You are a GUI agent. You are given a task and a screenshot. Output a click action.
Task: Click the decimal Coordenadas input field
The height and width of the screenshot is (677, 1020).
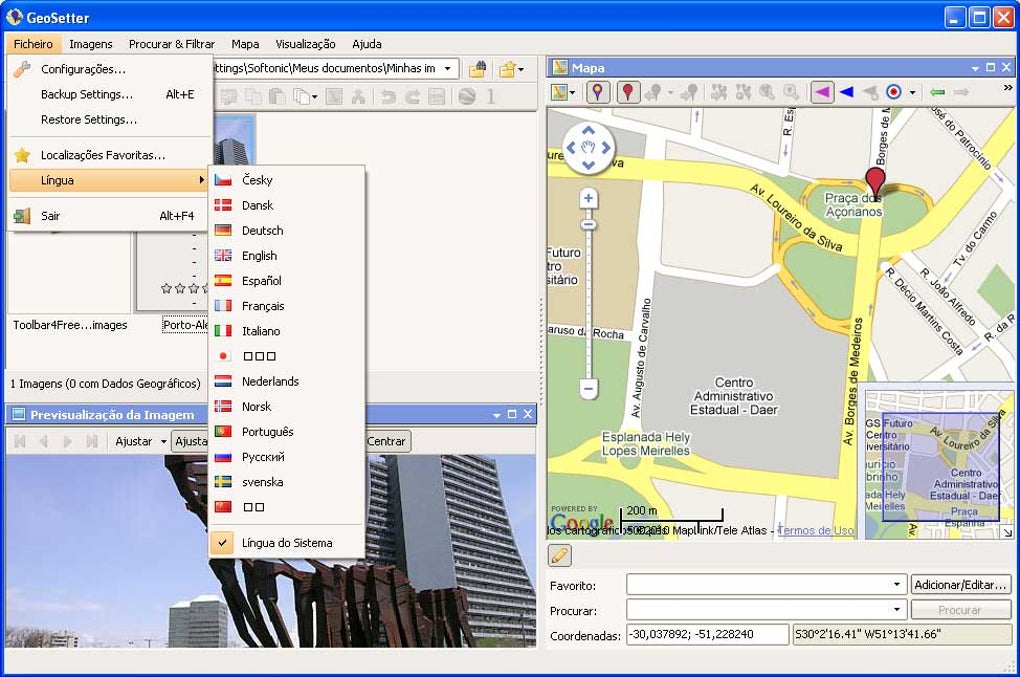point(707,634)
